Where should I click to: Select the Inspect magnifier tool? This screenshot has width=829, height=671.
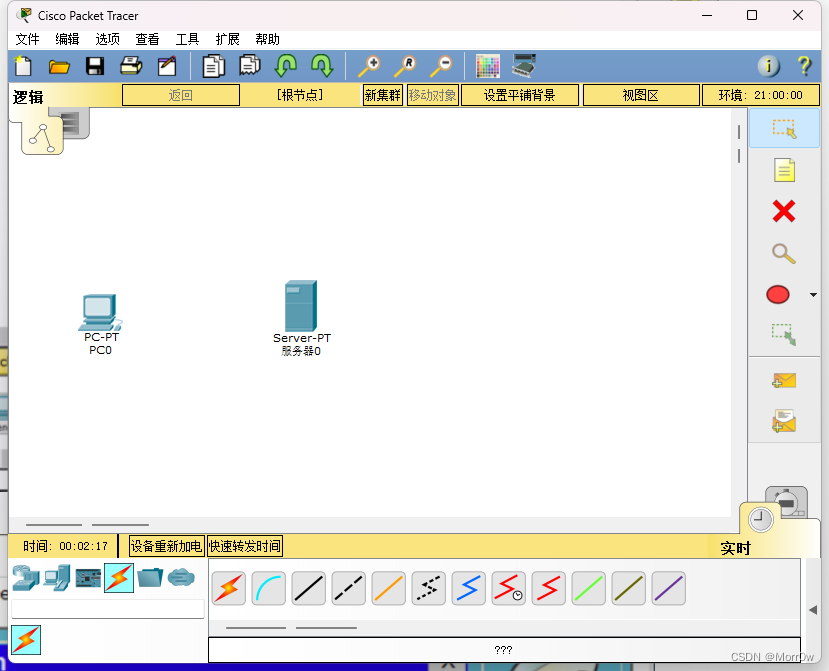(x=784, y=253)
